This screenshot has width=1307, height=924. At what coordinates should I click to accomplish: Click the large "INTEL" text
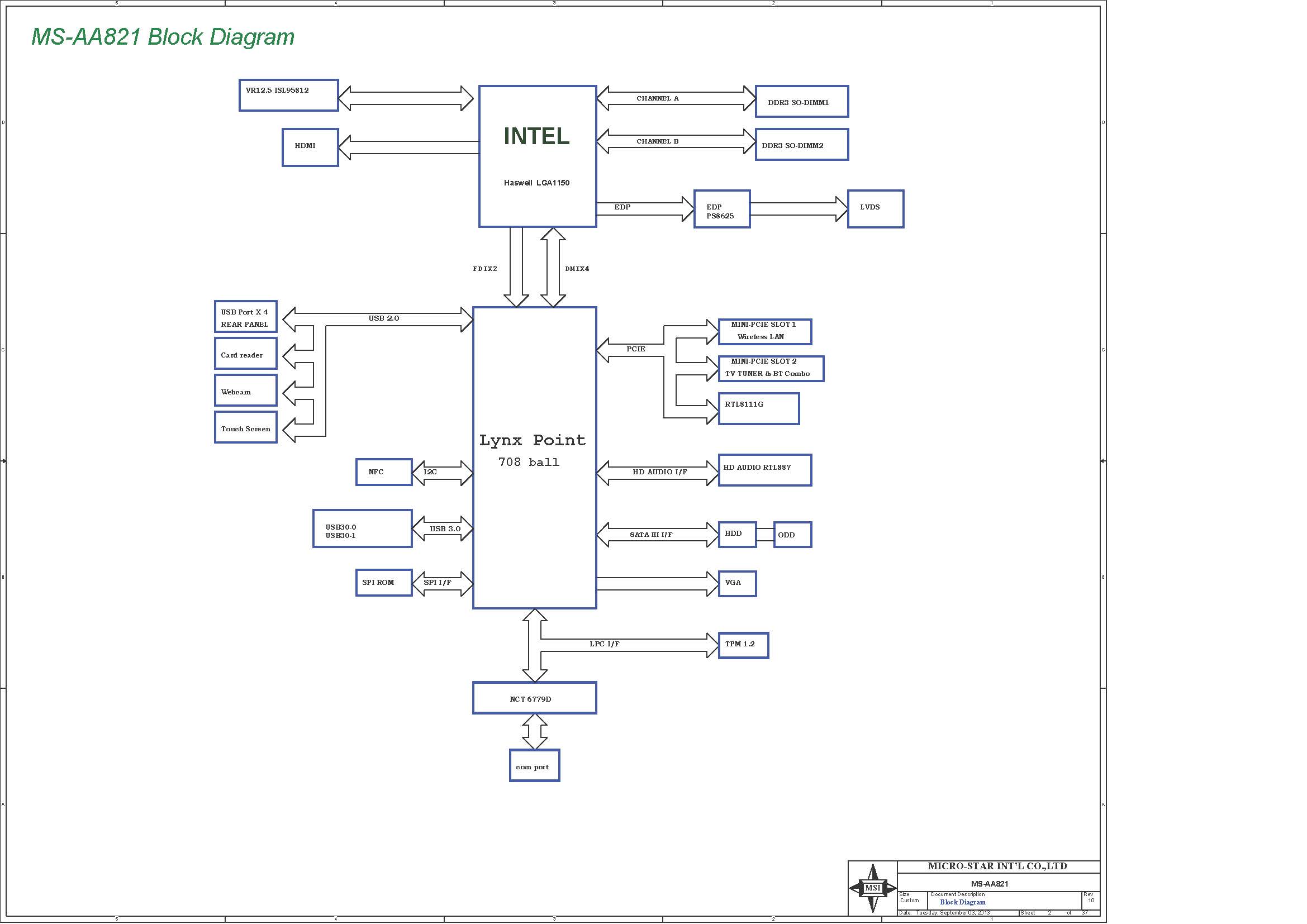click(x=537, y=136)
